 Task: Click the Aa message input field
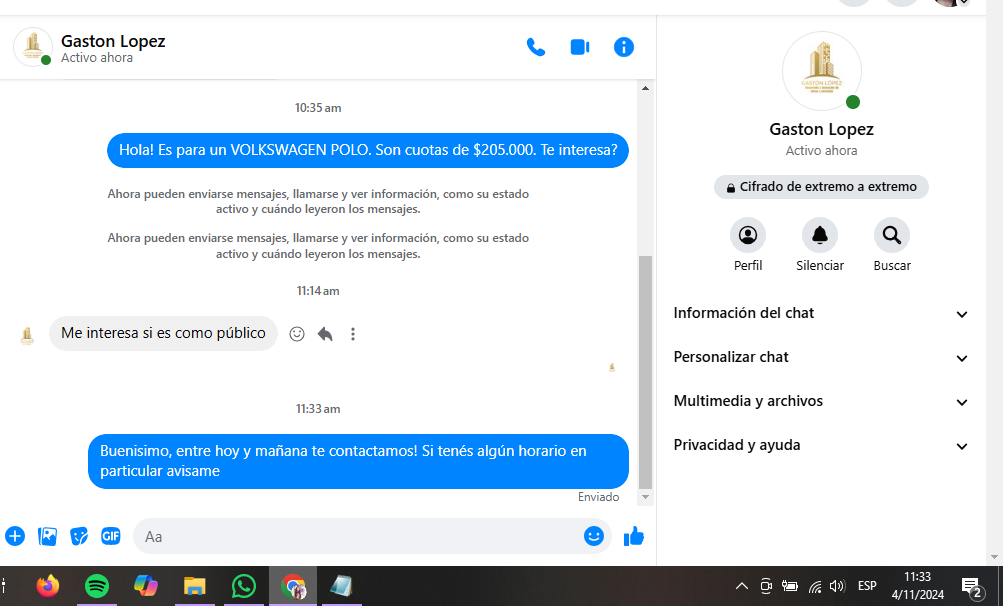coord(360,536)
